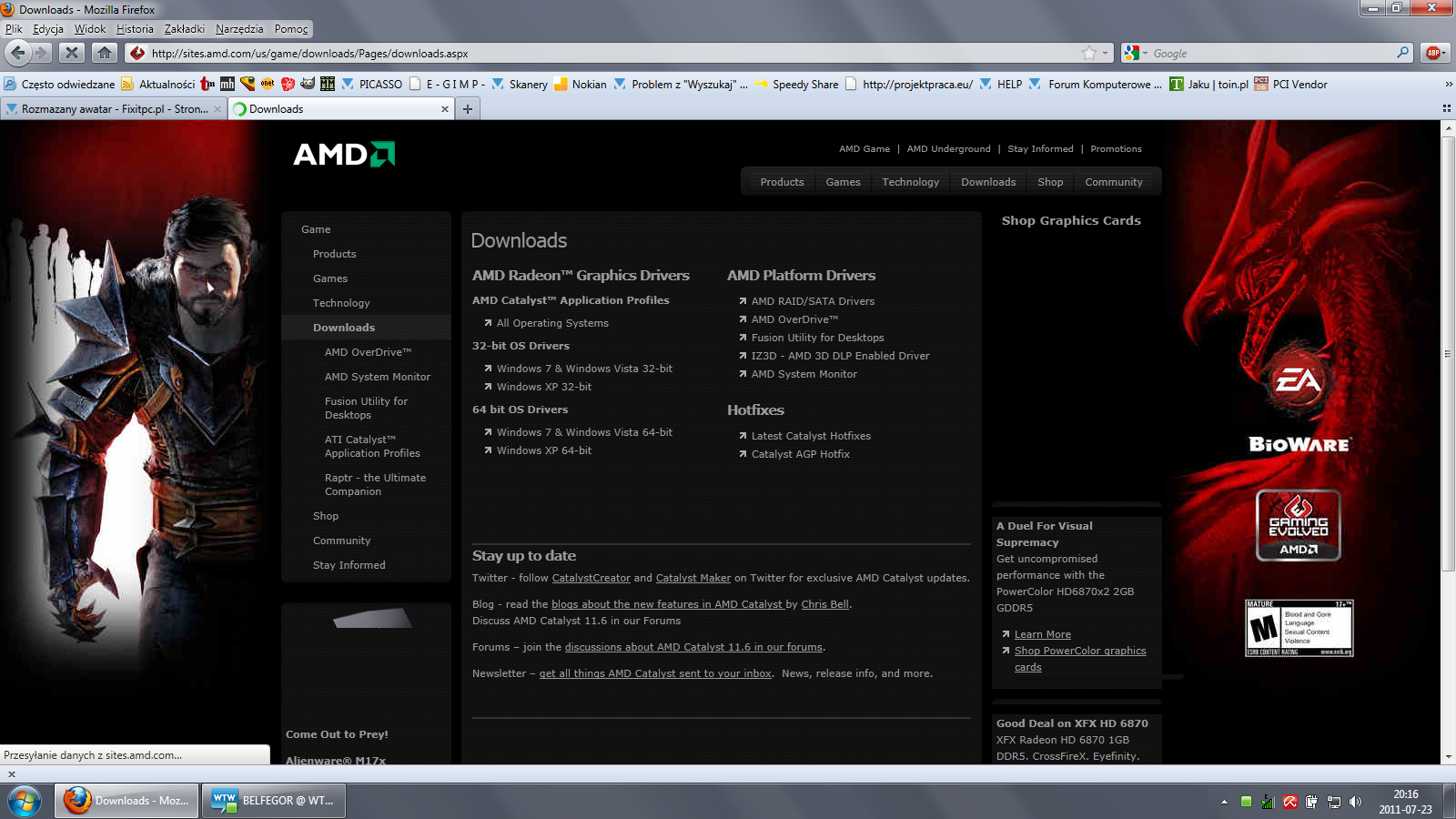Click the Forward arrow navigation button

pyautogui.click(x=41, y=53)
